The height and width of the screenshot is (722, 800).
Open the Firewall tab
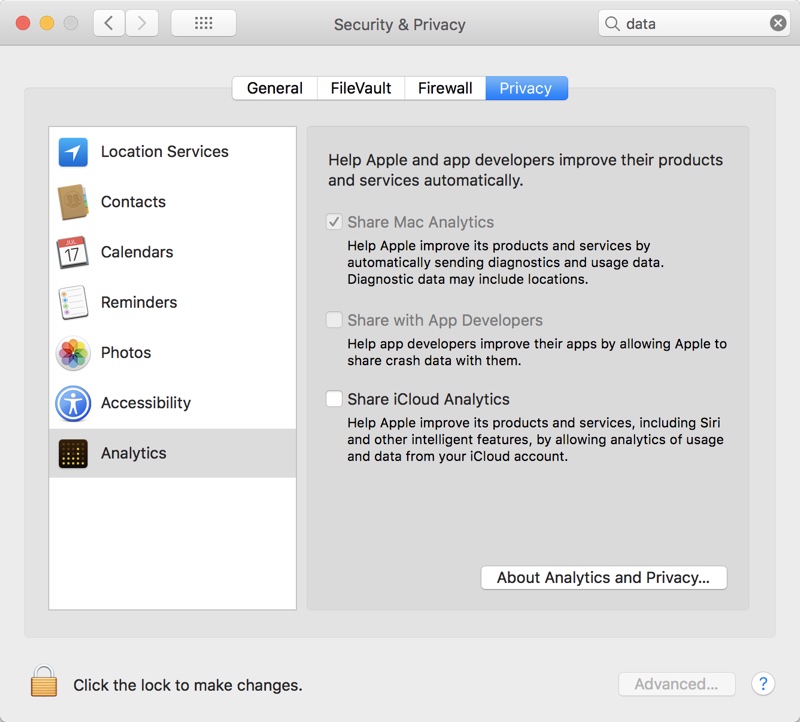(445, 88)
